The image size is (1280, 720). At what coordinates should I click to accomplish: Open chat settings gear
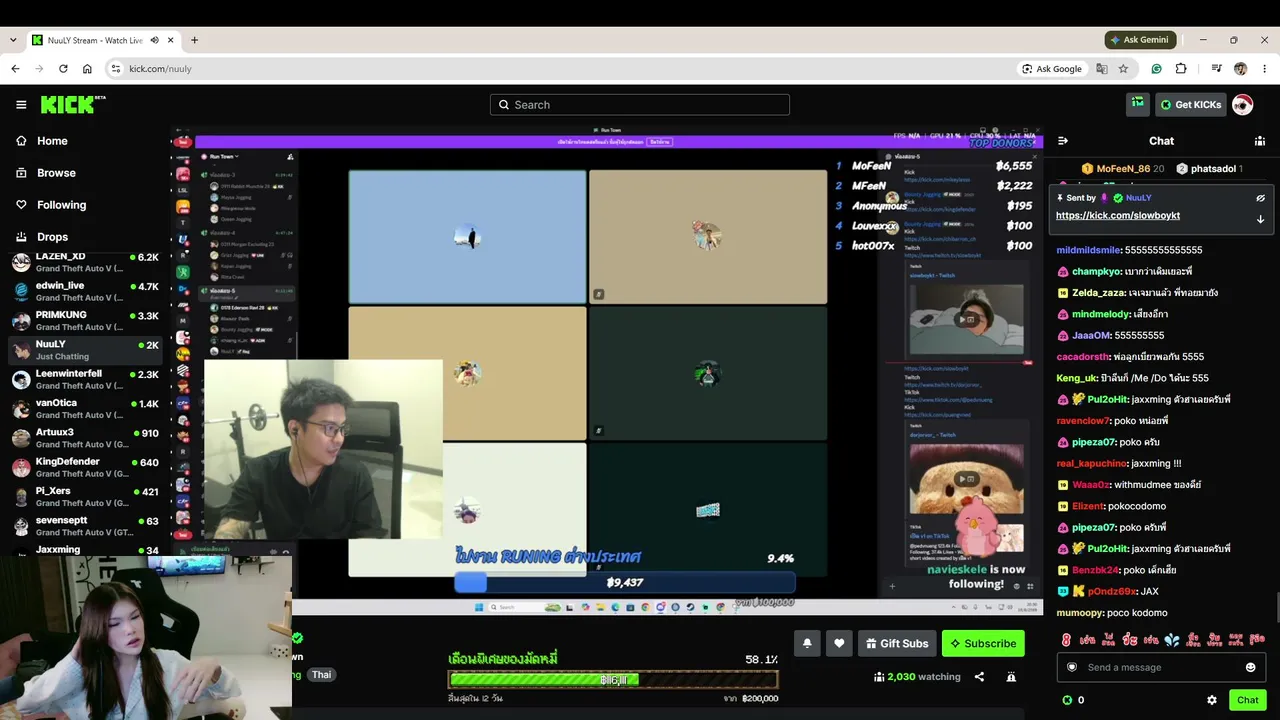[x=1212, y=700]
